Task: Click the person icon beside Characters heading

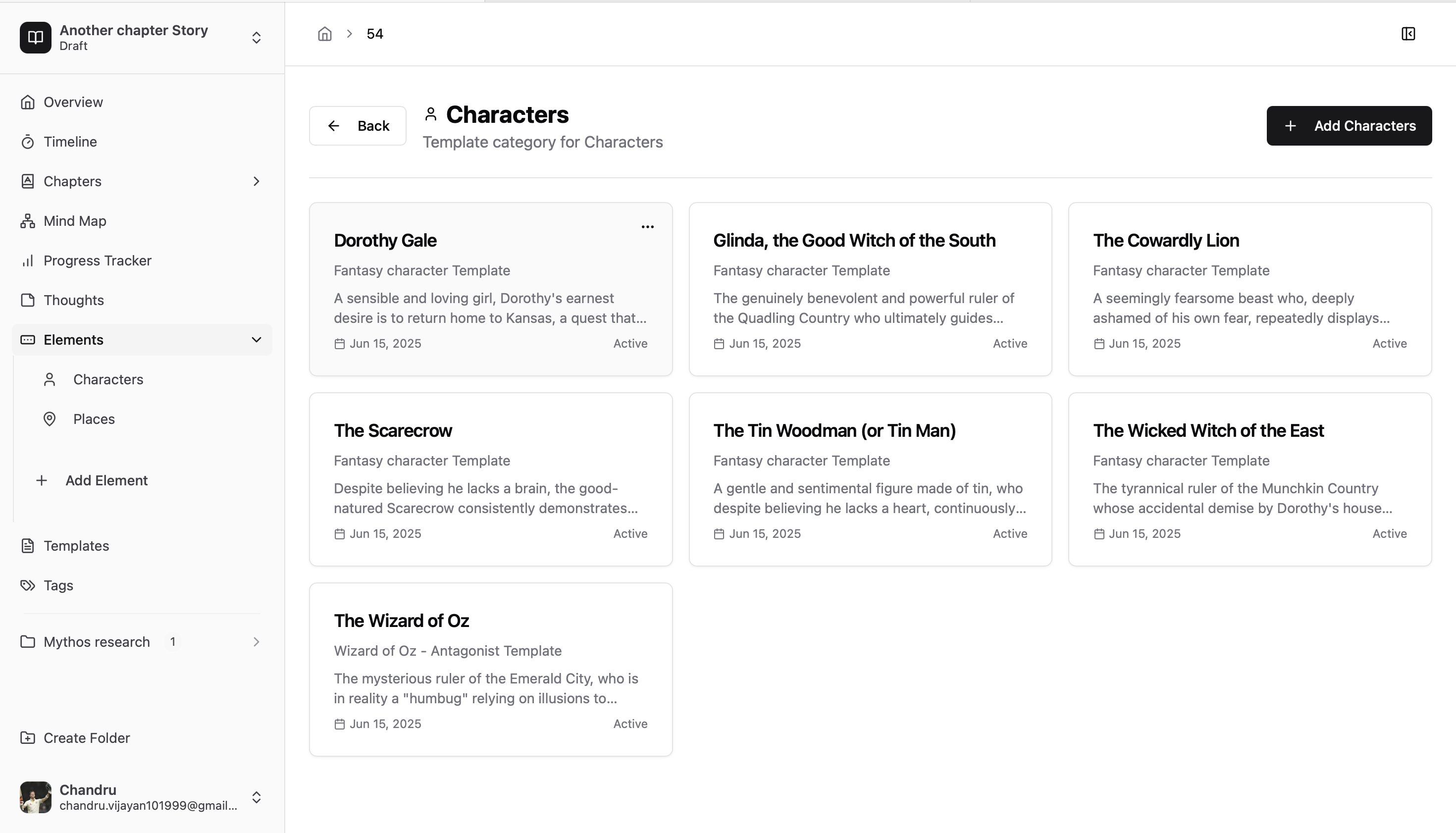Action: [x=431, y=114]
